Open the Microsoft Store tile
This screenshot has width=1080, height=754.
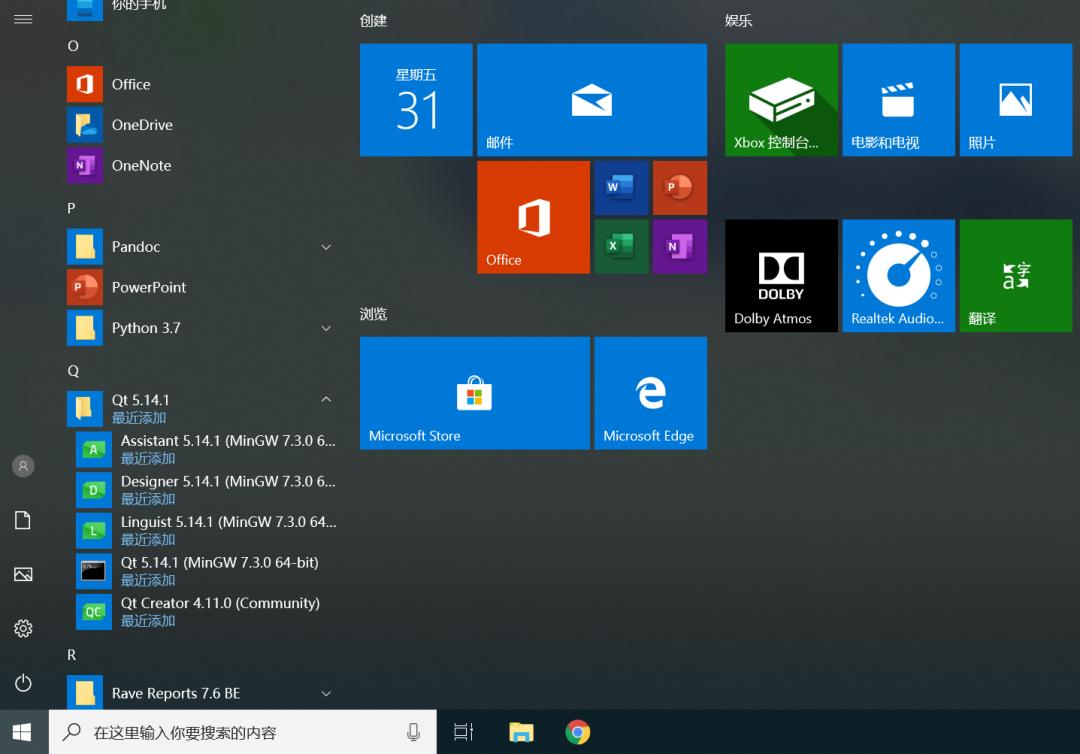(474, 392)
